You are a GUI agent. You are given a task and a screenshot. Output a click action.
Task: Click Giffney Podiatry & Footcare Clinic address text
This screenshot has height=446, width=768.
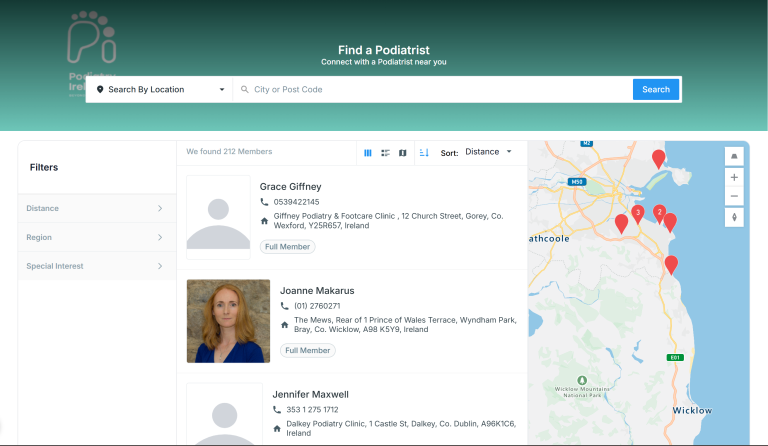[x=388, y=221]
